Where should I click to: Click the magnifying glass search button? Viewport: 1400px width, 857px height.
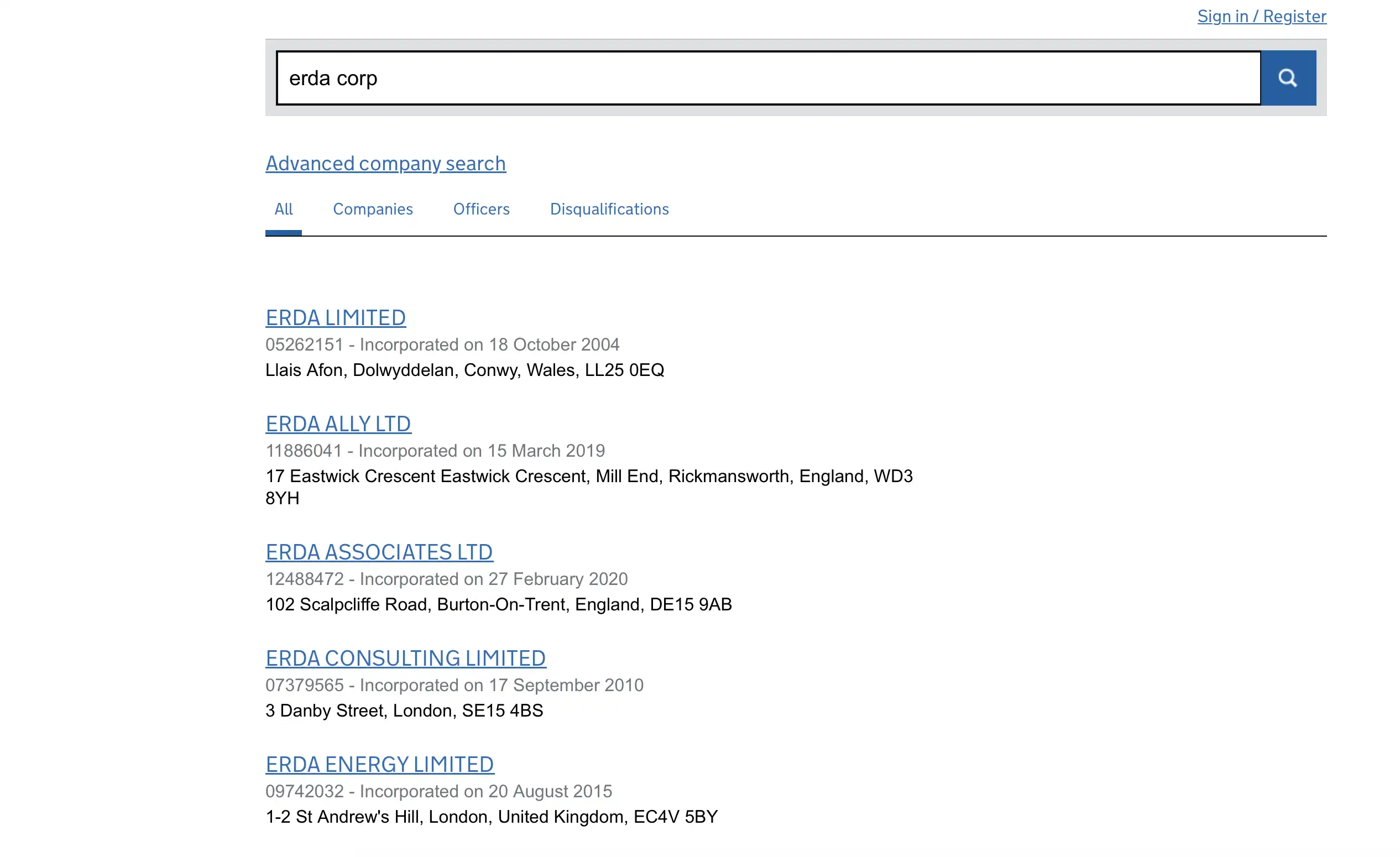click(1288, 78)
